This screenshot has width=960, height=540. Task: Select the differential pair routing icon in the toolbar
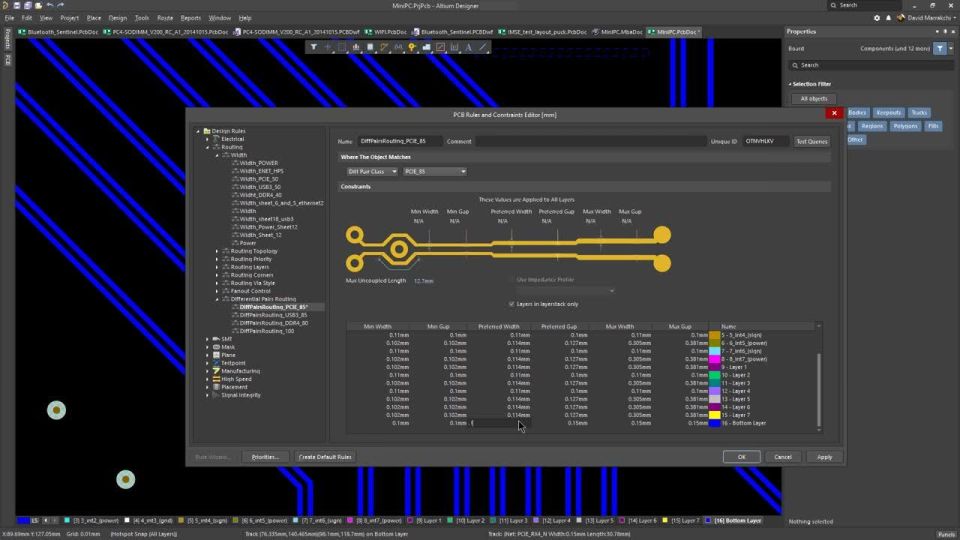(398, 47)
